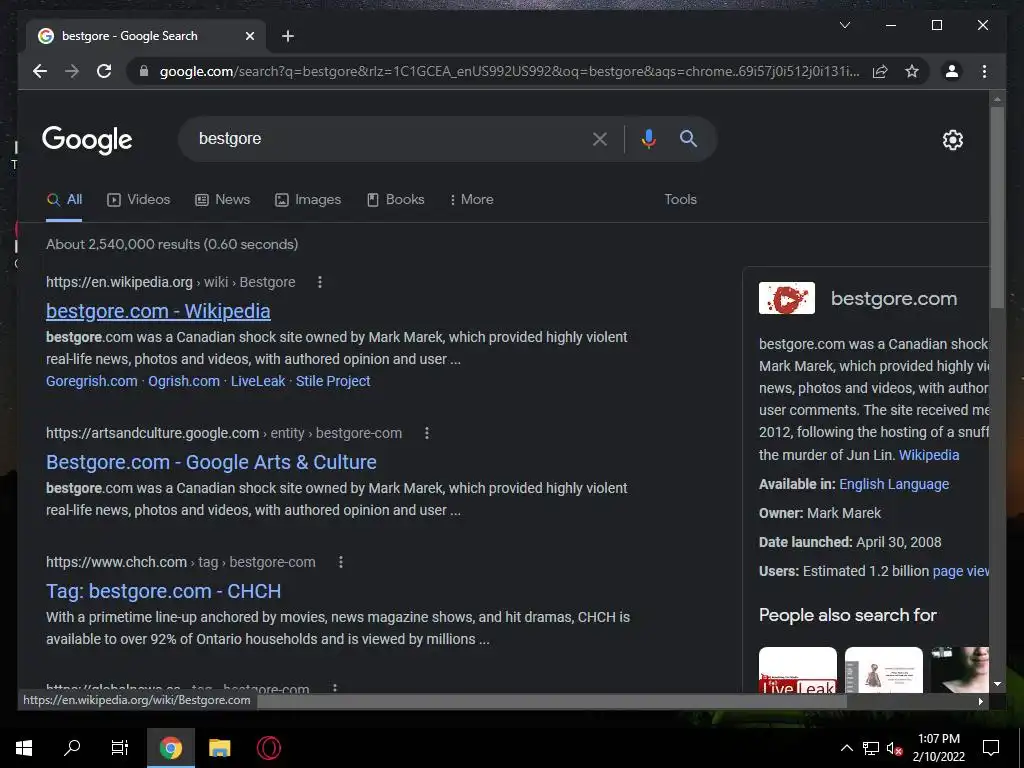The width and height of the screenshot is (1024, 768).
Task: Clear the search query text
Action: [600, 138]
